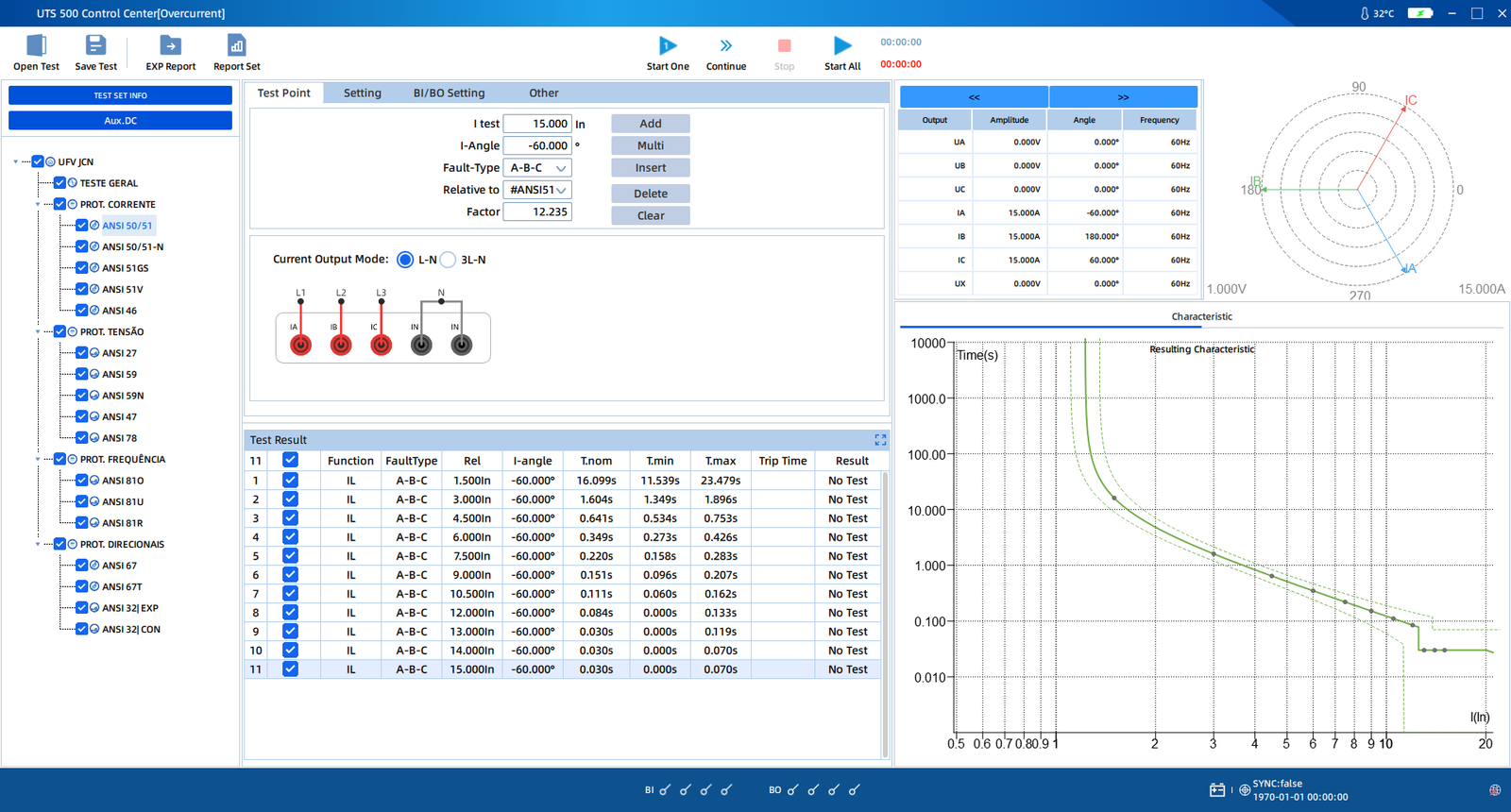Click Aux.DC button
Viewport: 1511px width, 812px height.
pos(120,121)
